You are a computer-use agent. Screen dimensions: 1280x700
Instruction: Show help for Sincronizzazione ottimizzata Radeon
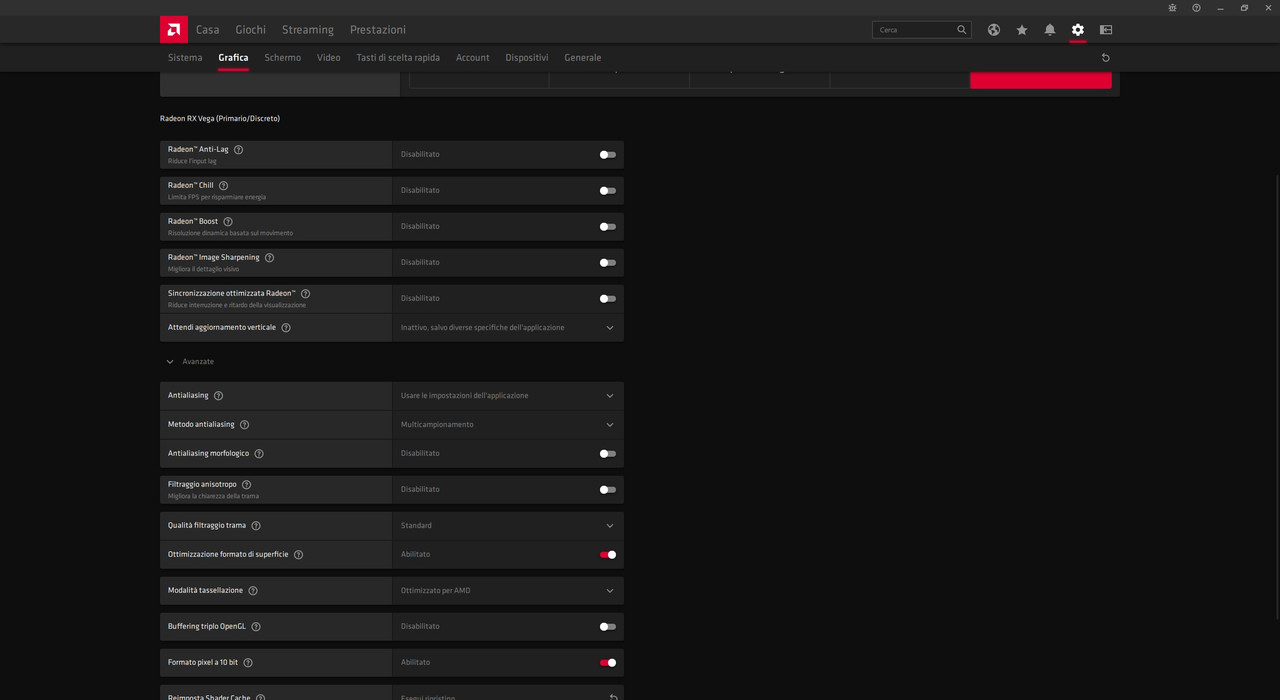305,294
